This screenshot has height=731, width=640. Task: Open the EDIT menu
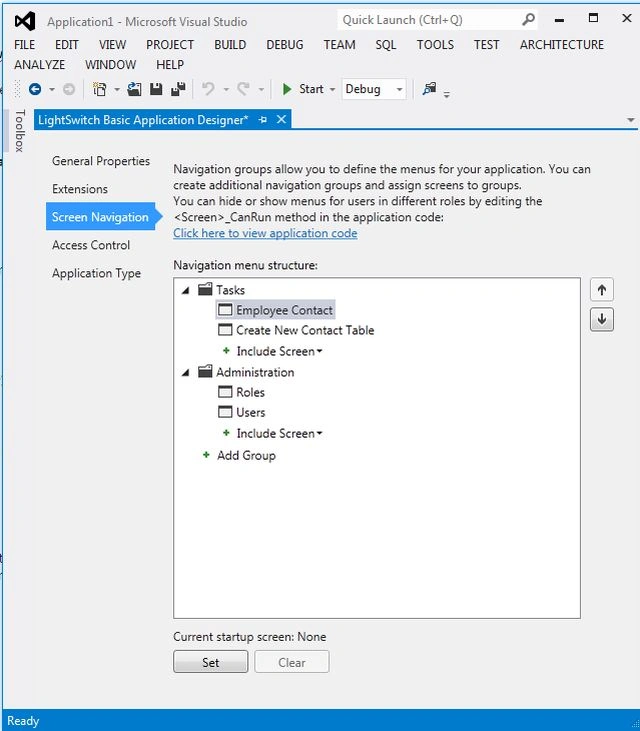(67, 45)
